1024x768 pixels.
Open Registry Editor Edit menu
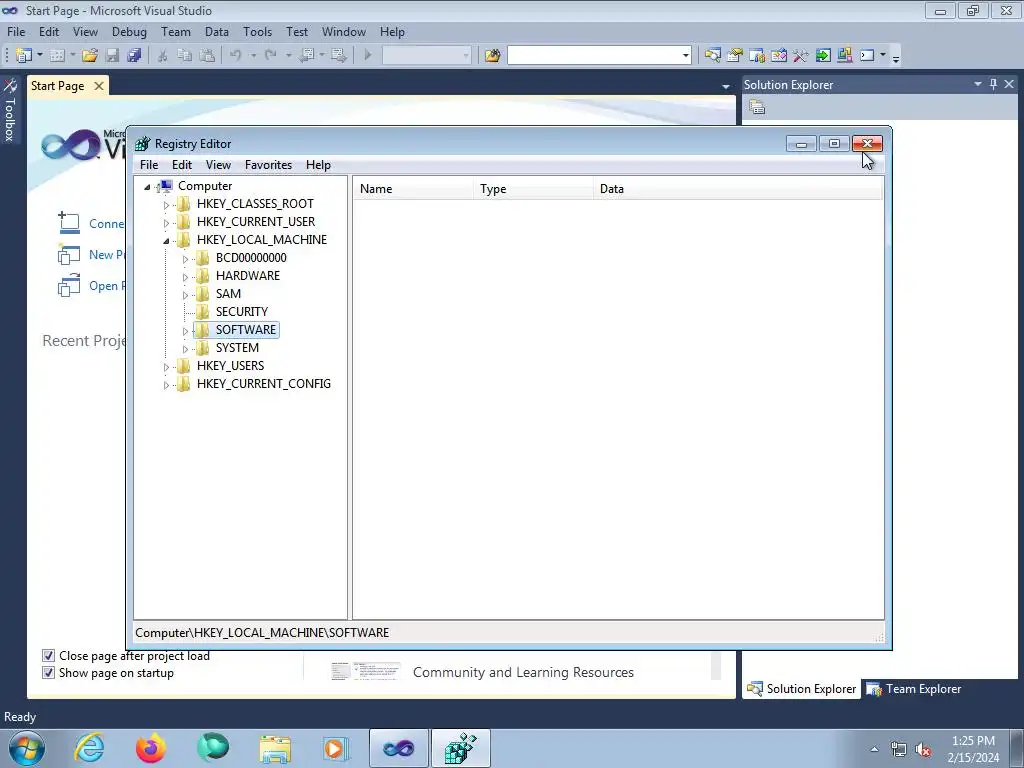tap(182, 165)
